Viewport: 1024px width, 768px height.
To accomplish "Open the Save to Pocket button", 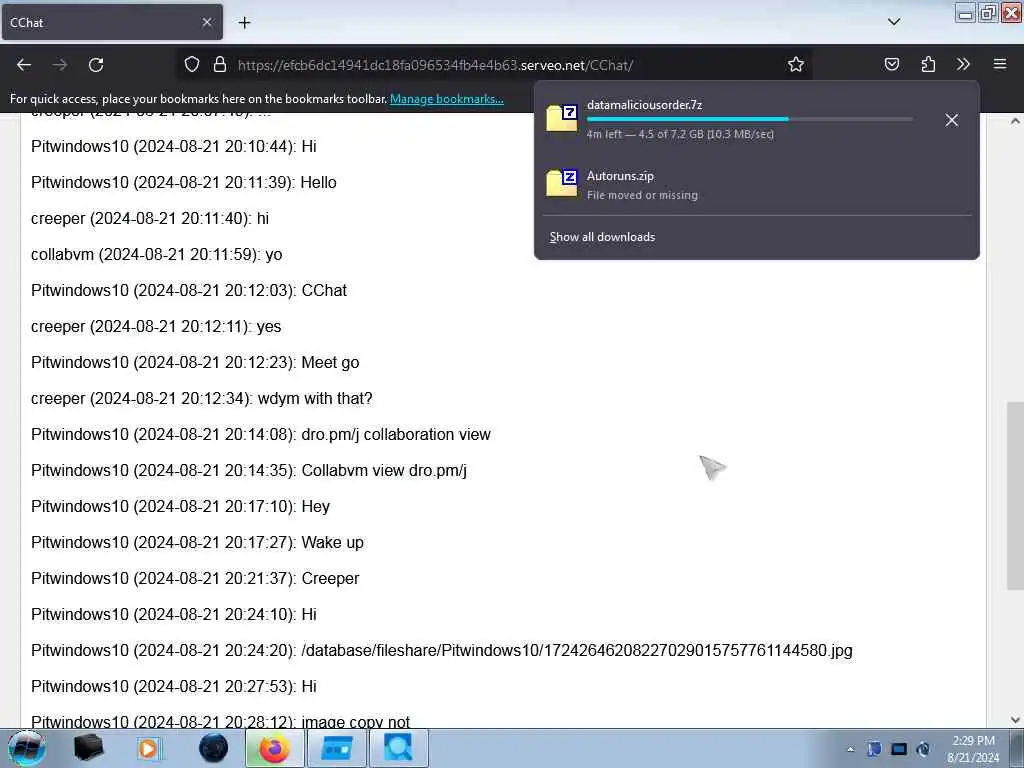I will point(892,65).
